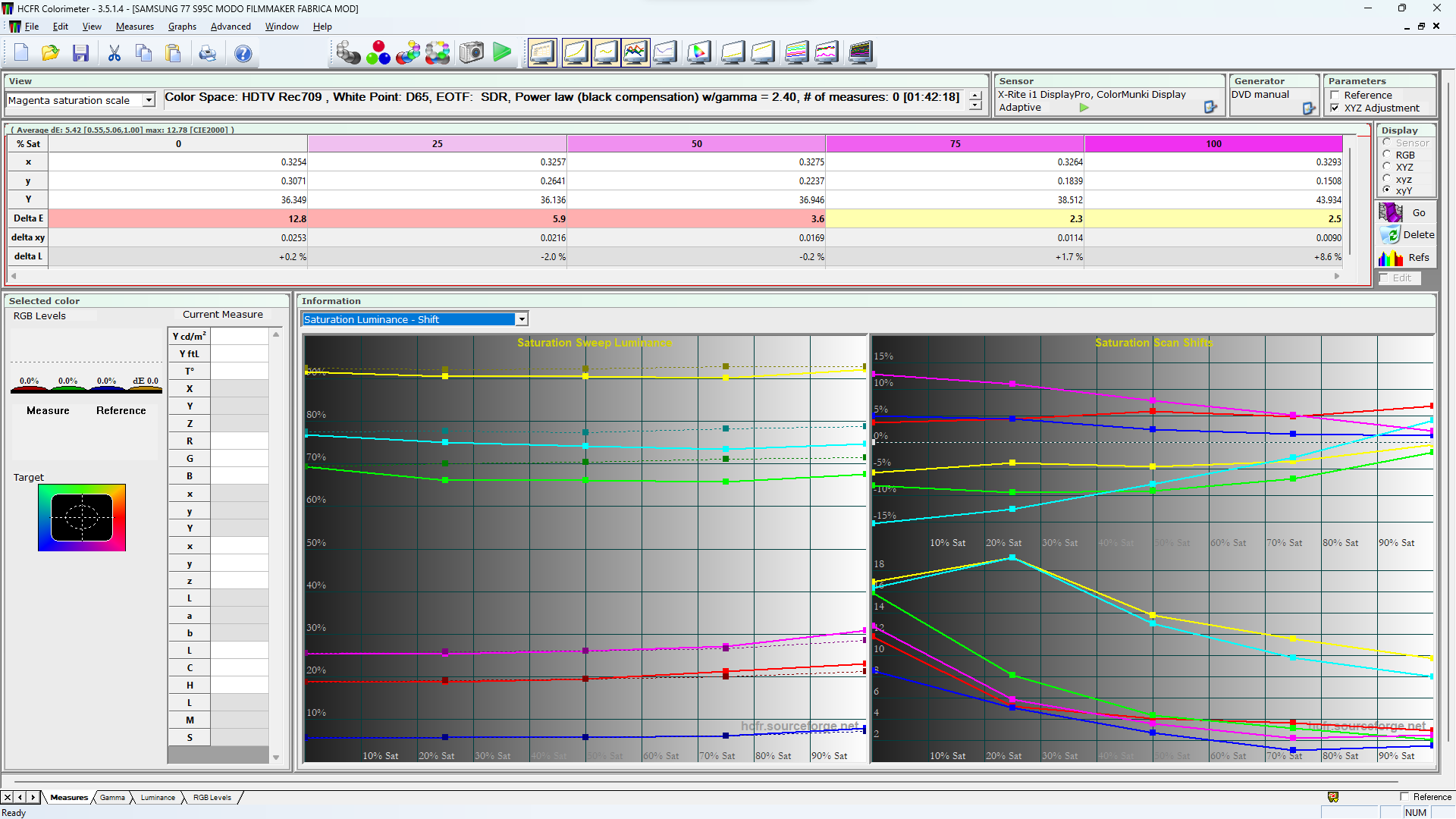
Task: Select the xyY display radio button
Action: (x=1387, y=190)
